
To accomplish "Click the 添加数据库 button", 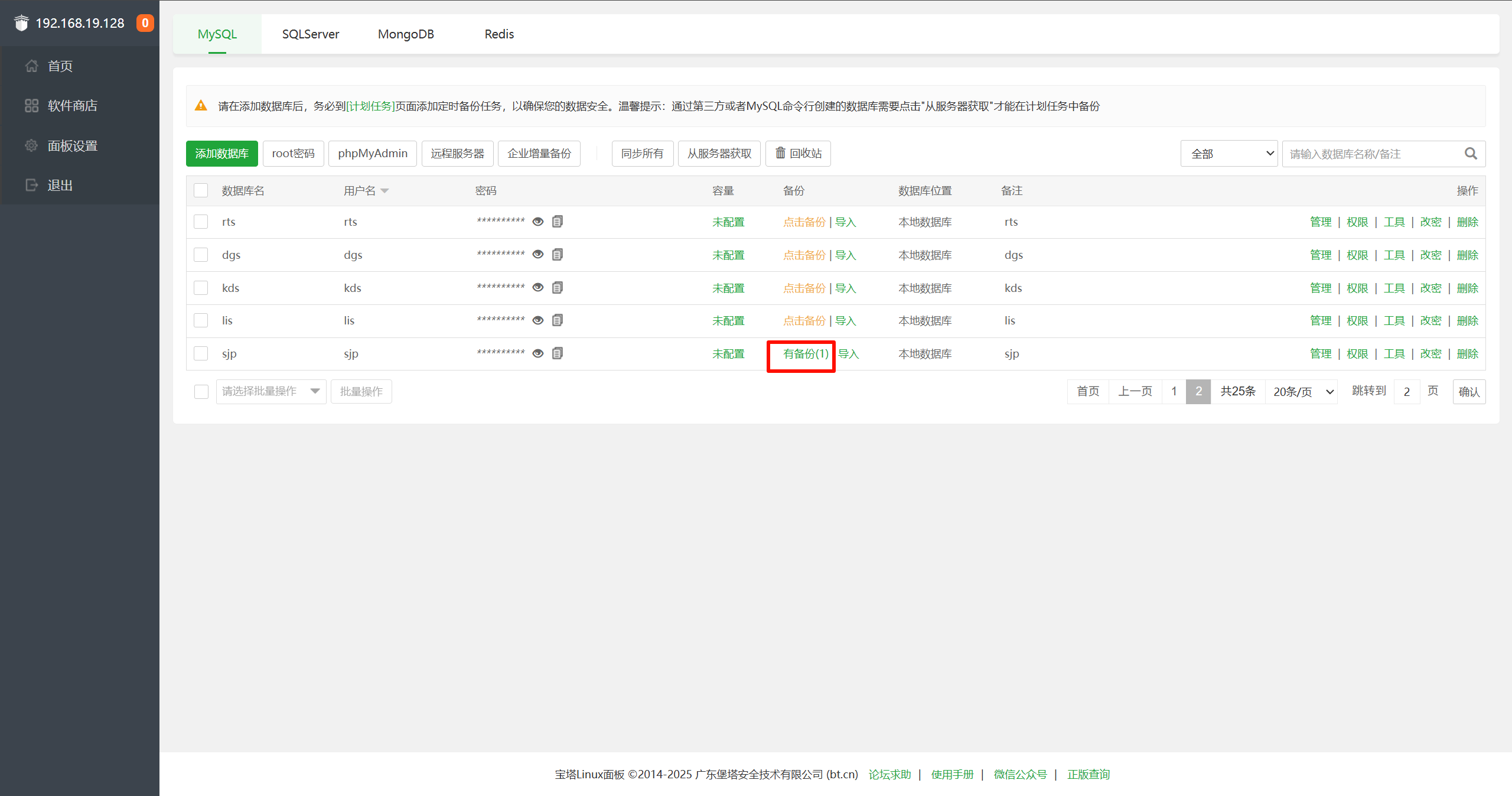I will (x=222, y=154).
